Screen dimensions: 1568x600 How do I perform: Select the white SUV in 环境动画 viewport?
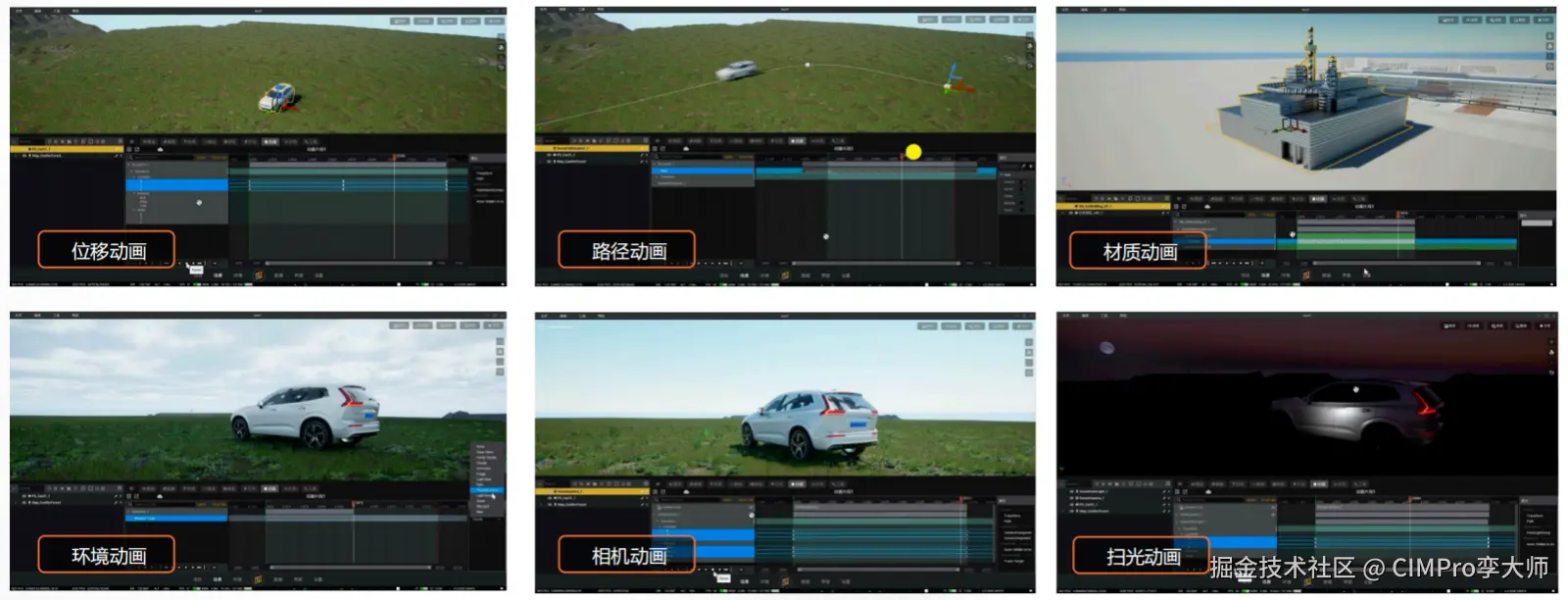click(x=306, y=416)
